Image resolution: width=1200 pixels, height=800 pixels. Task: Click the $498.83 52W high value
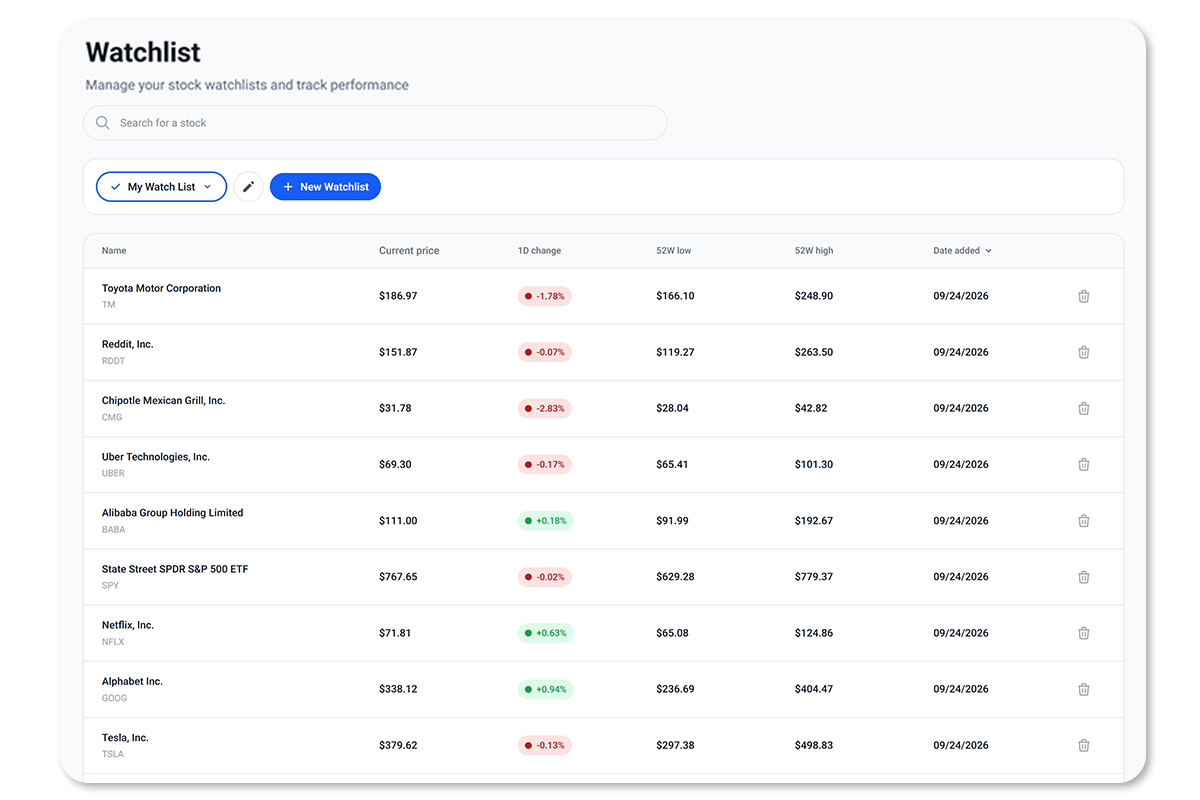pos(814,745)
